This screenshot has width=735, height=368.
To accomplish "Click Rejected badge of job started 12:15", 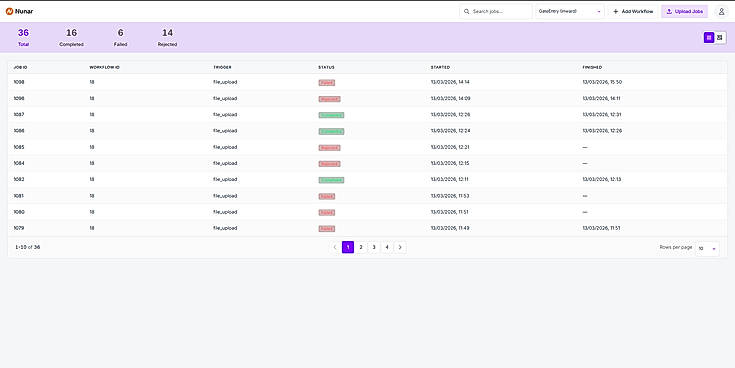I will tap(330, 164).
